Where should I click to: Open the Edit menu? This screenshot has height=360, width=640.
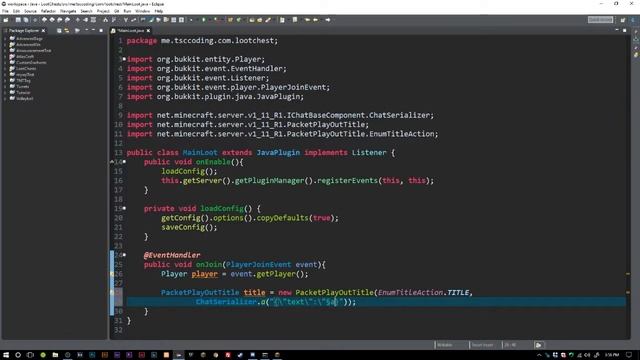pyautogui.click(x=16, y=11)
